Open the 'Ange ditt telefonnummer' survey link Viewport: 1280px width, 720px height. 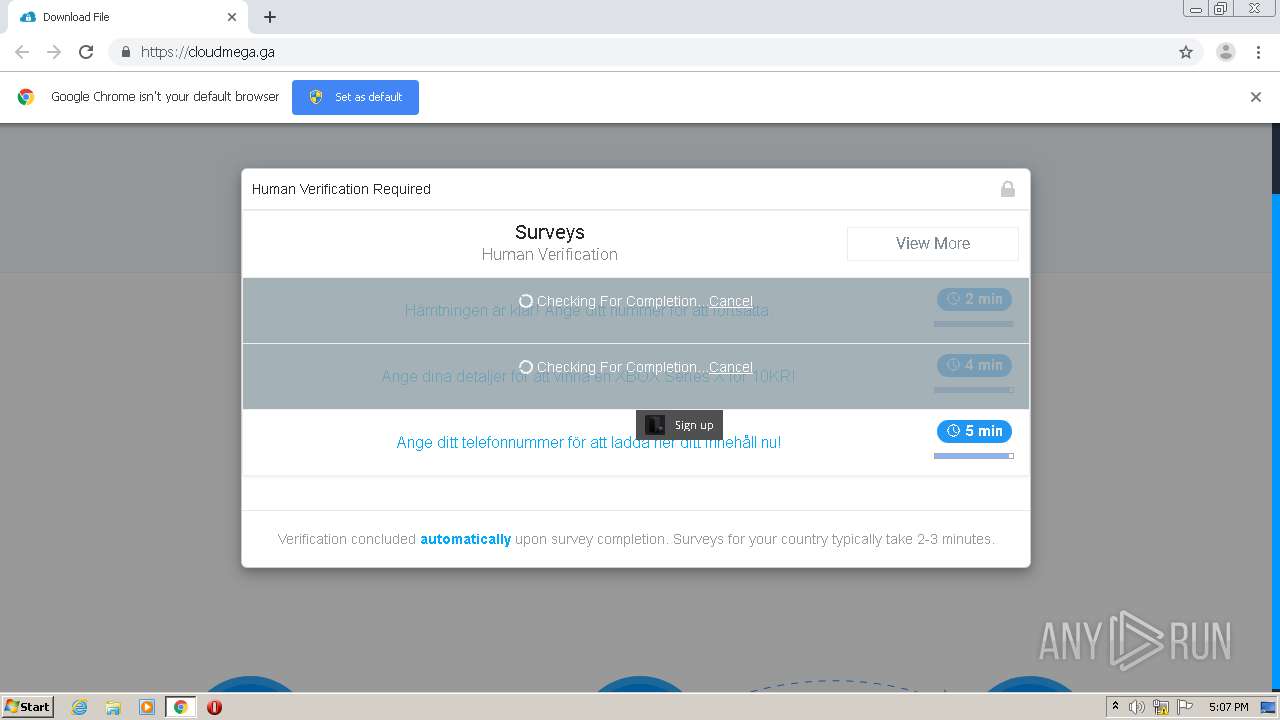(x=588, y=442)
